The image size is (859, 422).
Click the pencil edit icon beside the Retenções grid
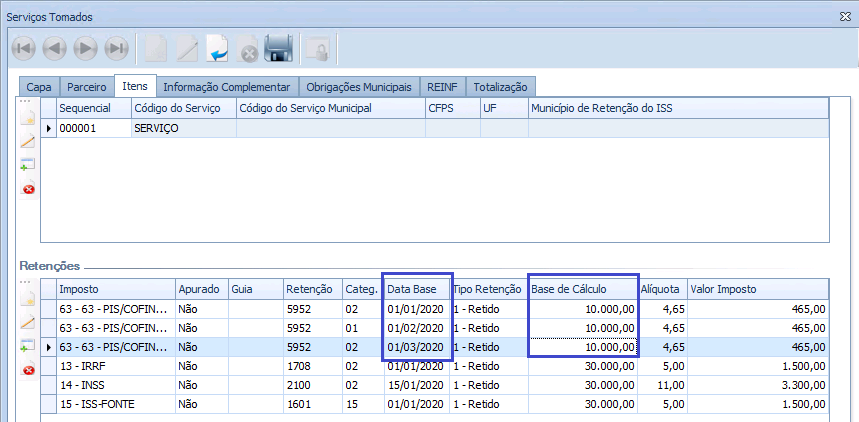tap(28, 323)
